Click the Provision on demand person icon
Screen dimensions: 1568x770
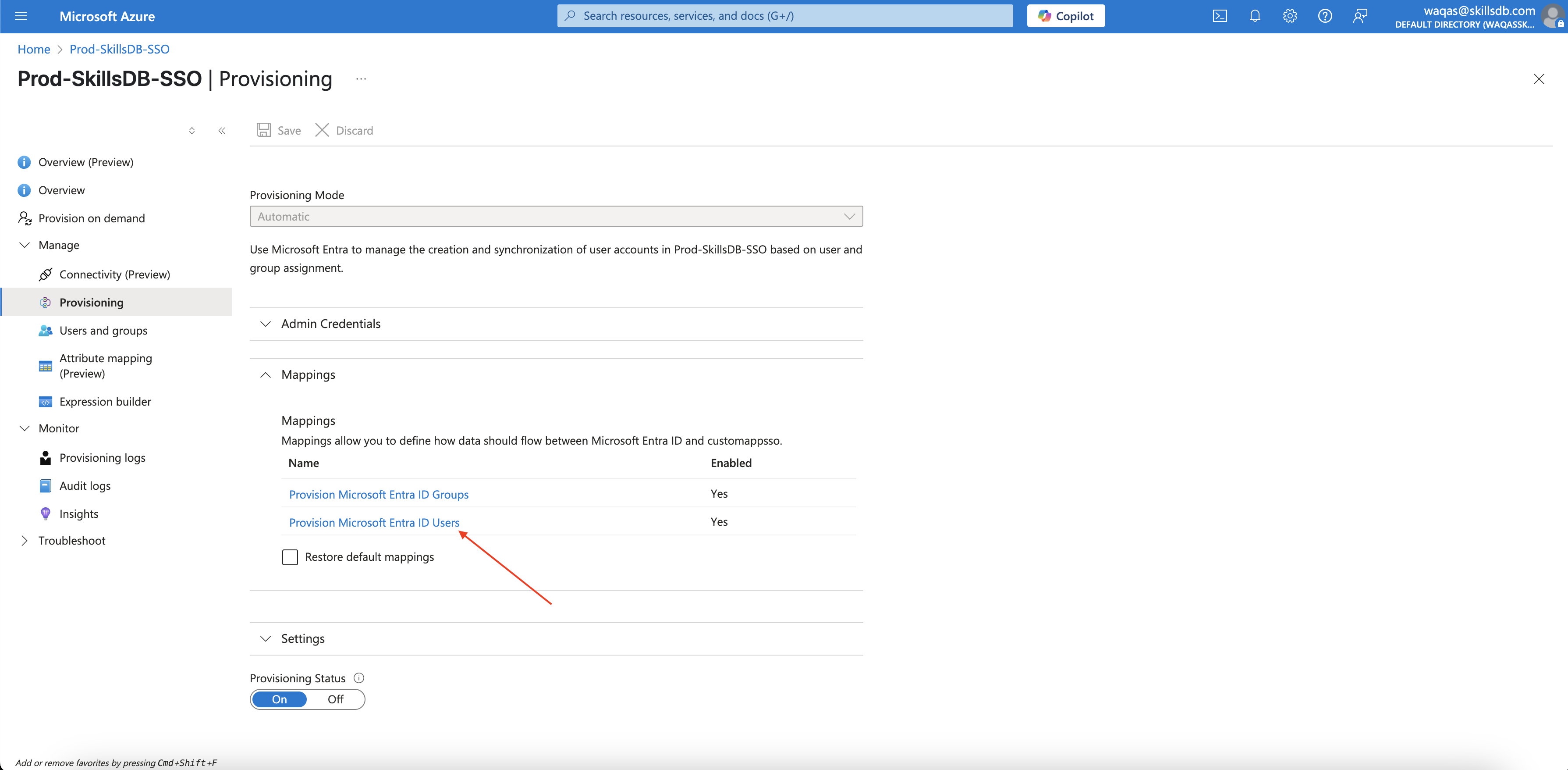tap(25, 218)
